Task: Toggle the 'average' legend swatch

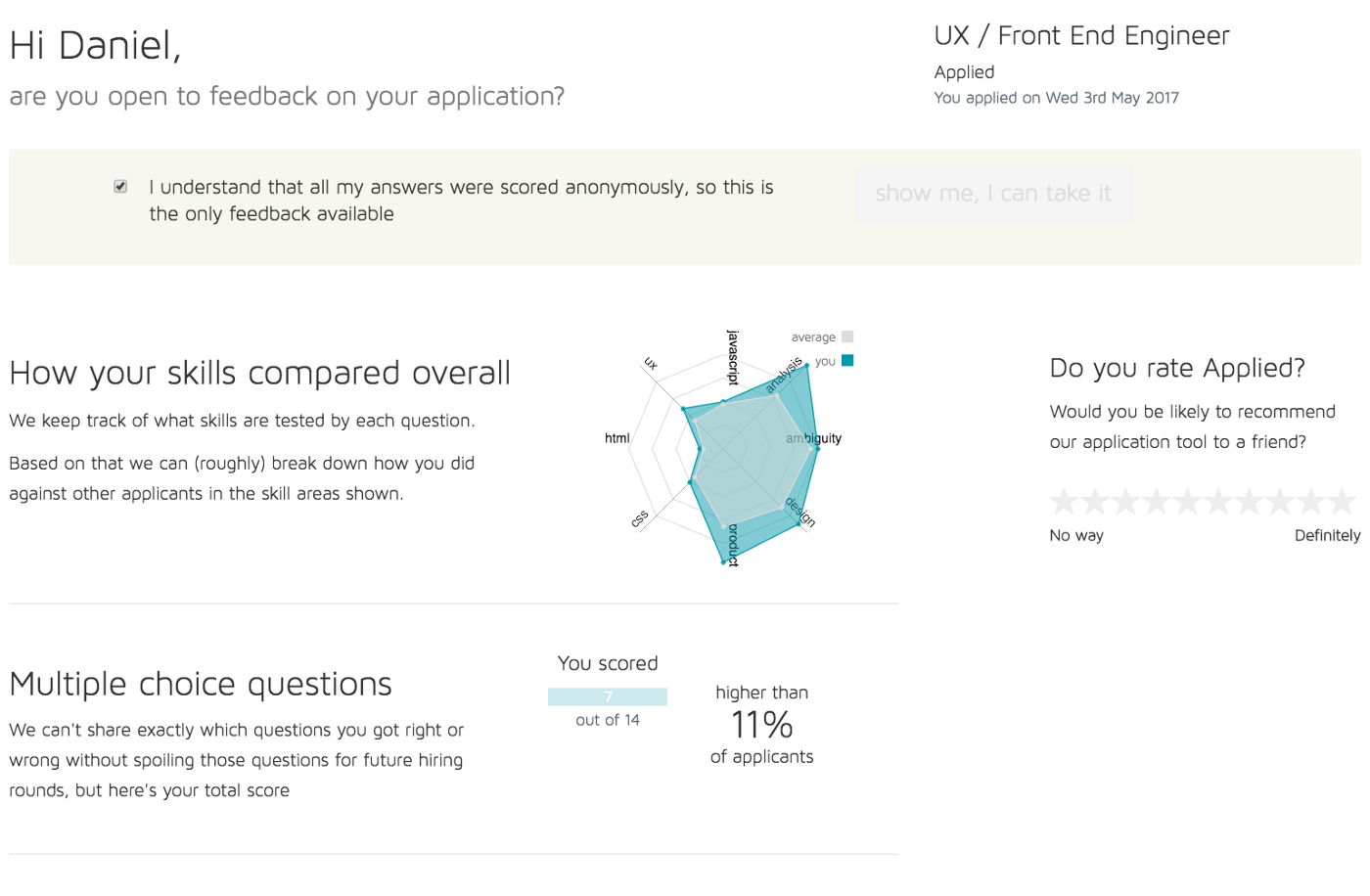Action: click(847, 336)
